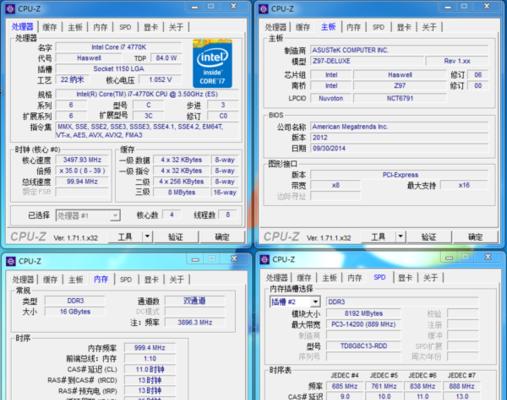Switch to SPD tab in mainboard window
This screenshot has height=400, width=507.
click(378, 27)
